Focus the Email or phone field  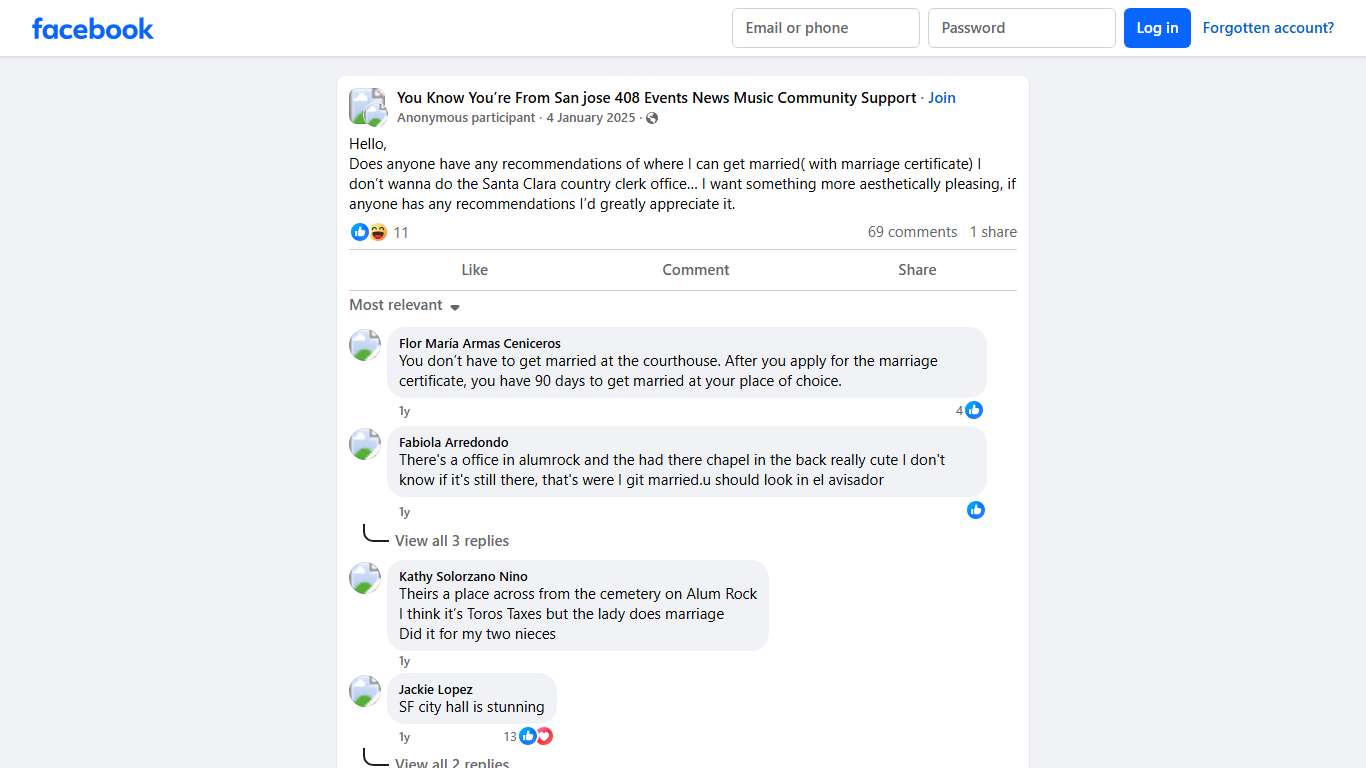[x=825, y=28]
